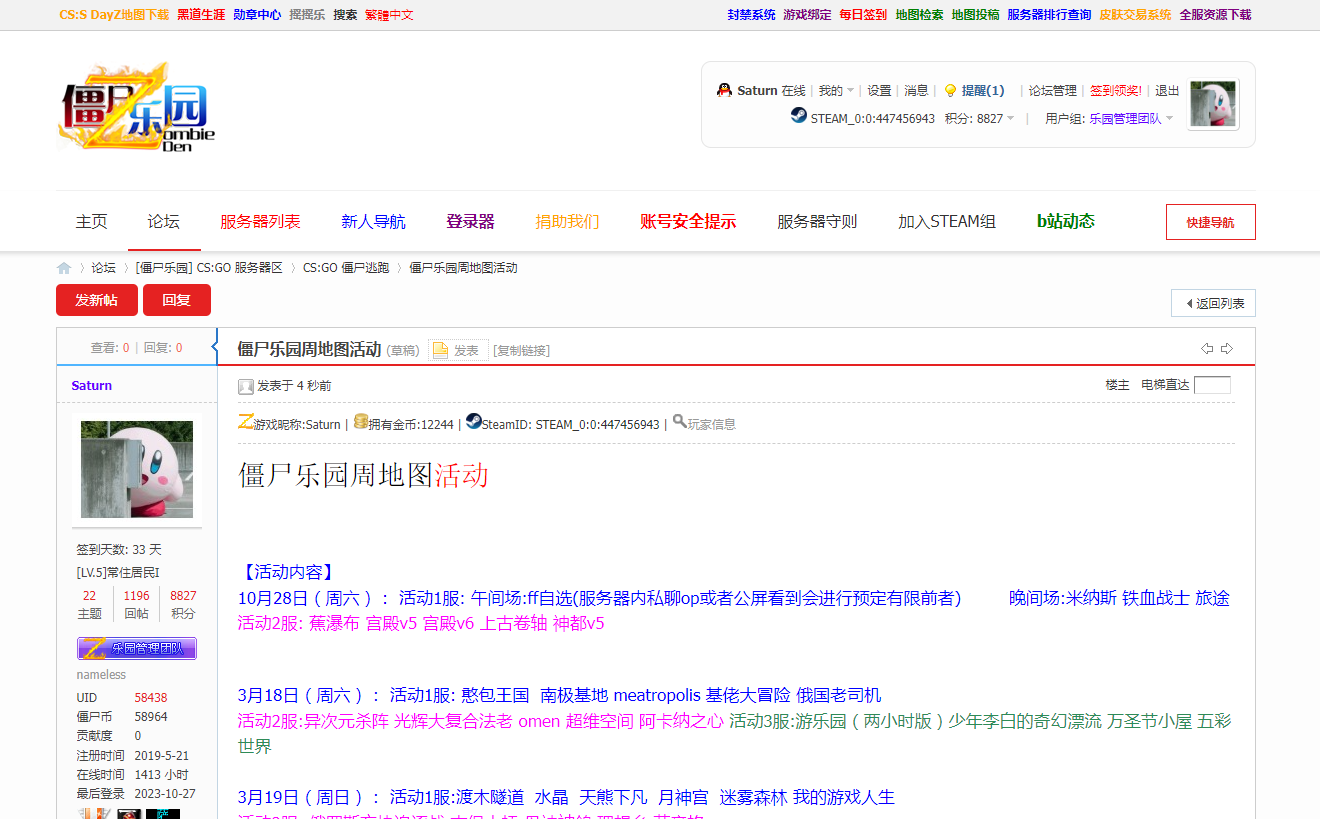Open the 新人导航 nav tab
Viewport: 1320px width, 819px height.
373,222
